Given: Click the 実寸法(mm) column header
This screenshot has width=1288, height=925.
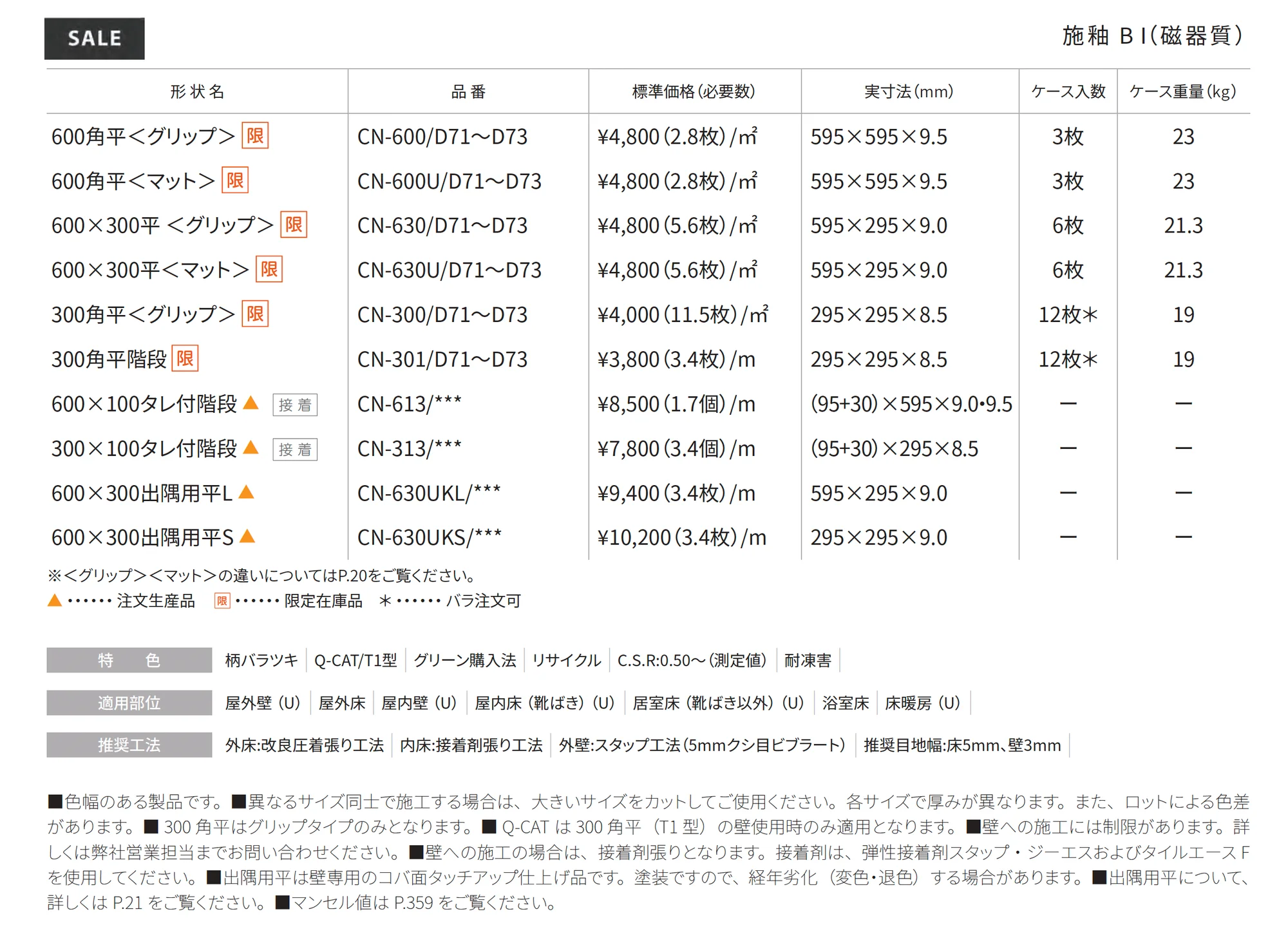Looking at the screenshot, I should click(909, 92).
